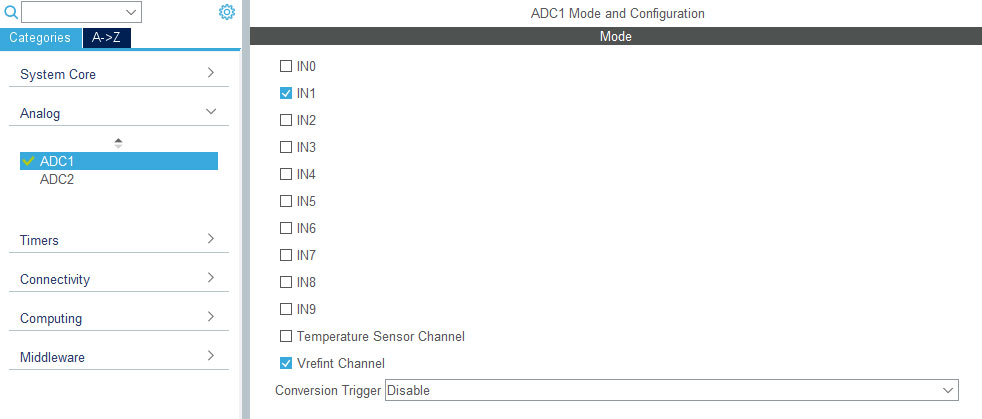Open the search combo box dropdown
The width and height of the screenshot is (982, 419).
tap(81, 12)
